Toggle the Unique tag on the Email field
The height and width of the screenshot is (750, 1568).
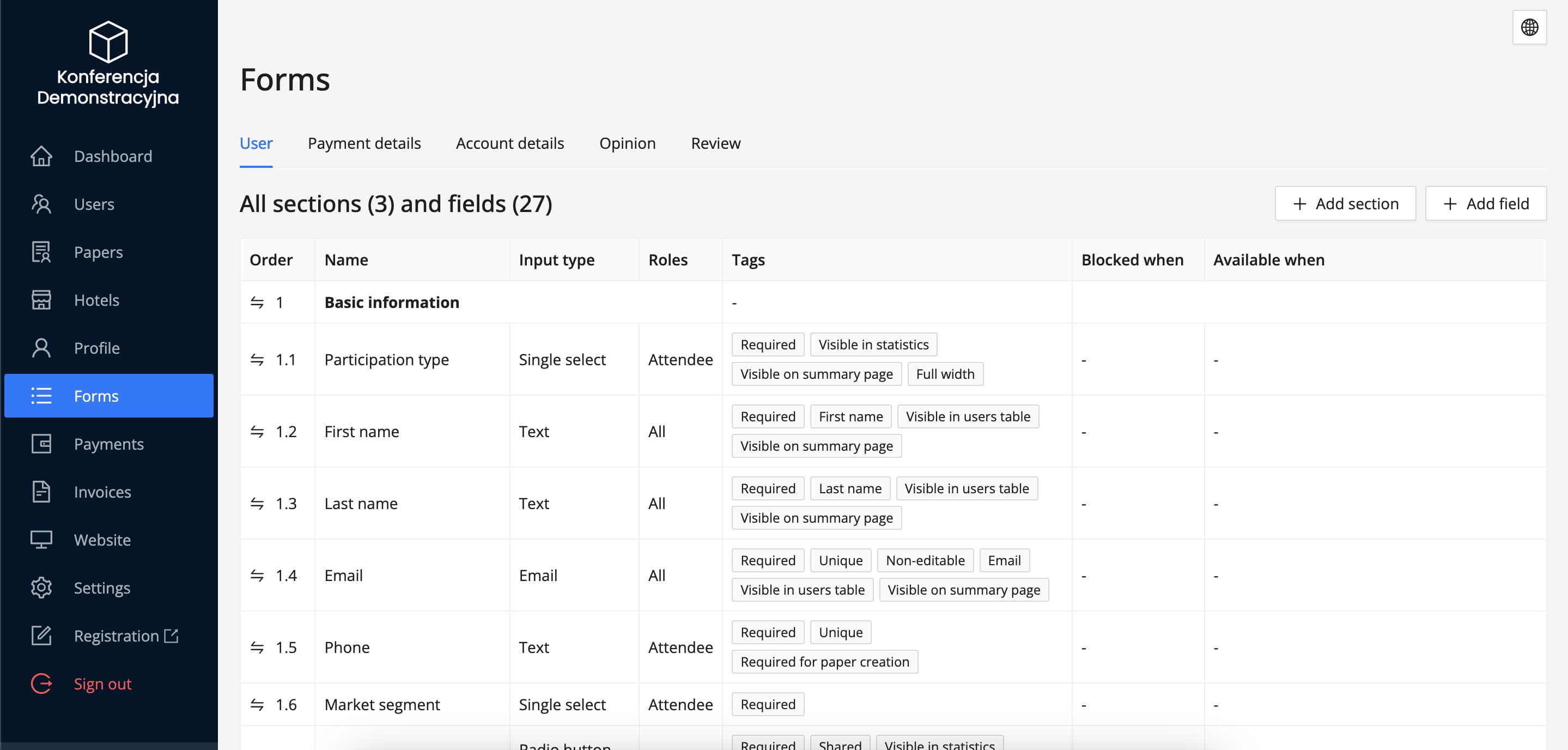(841, 560)
